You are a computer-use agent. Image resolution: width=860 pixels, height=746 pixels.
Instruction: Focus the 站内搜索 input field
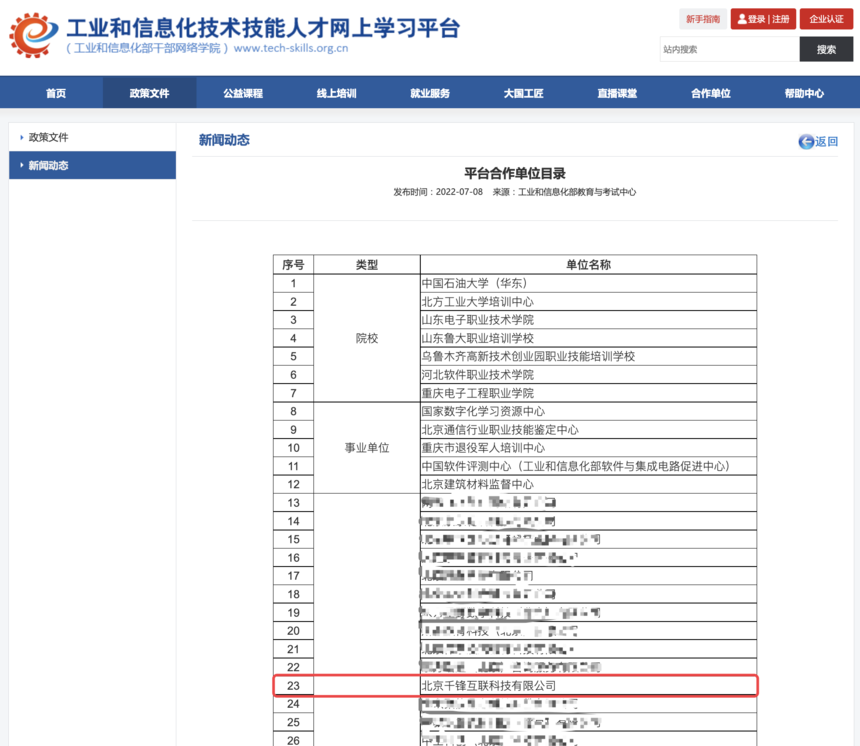[729, 49]
